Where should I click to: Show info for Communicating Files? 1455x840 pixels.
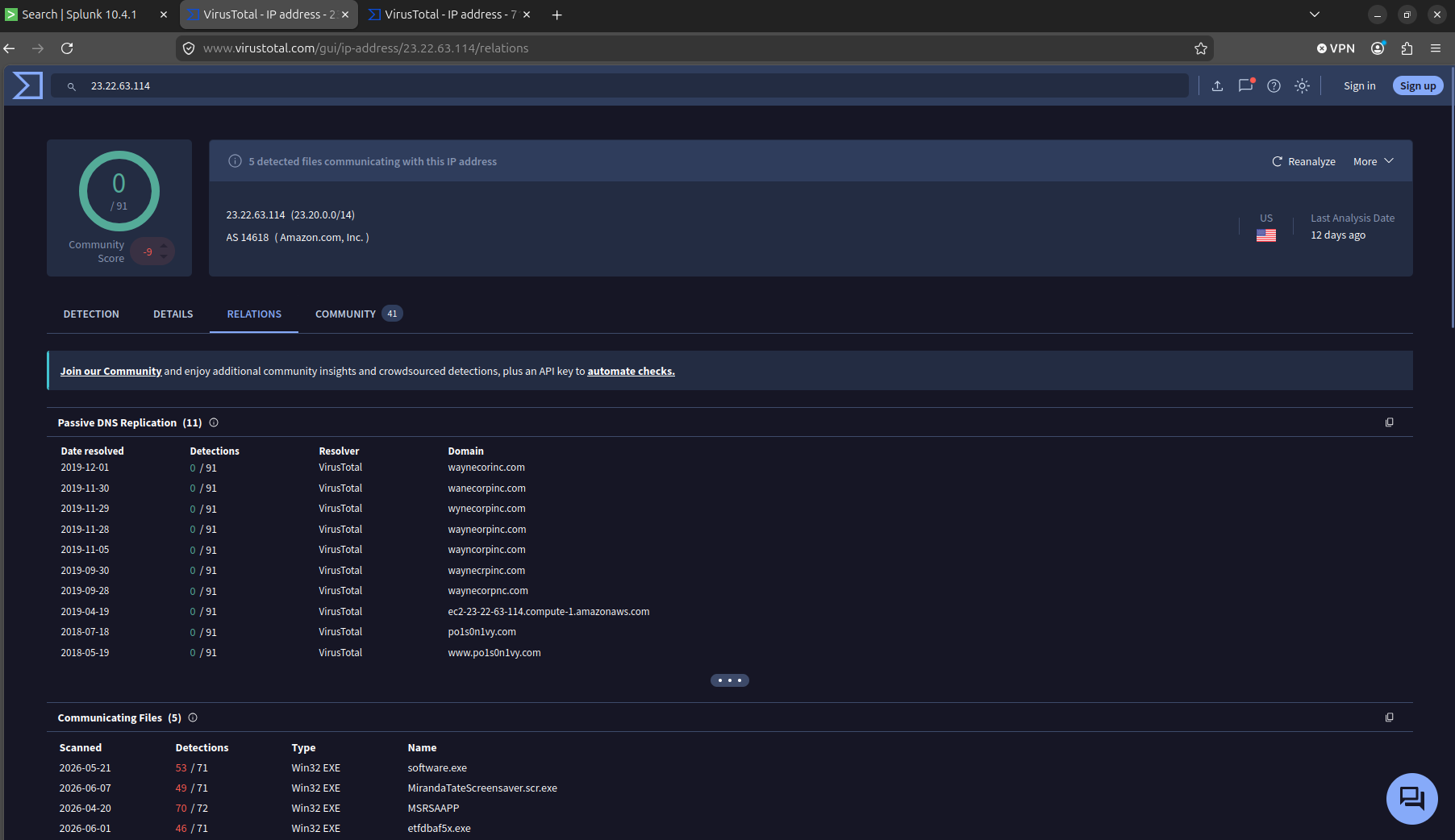(x=193, y=717)
